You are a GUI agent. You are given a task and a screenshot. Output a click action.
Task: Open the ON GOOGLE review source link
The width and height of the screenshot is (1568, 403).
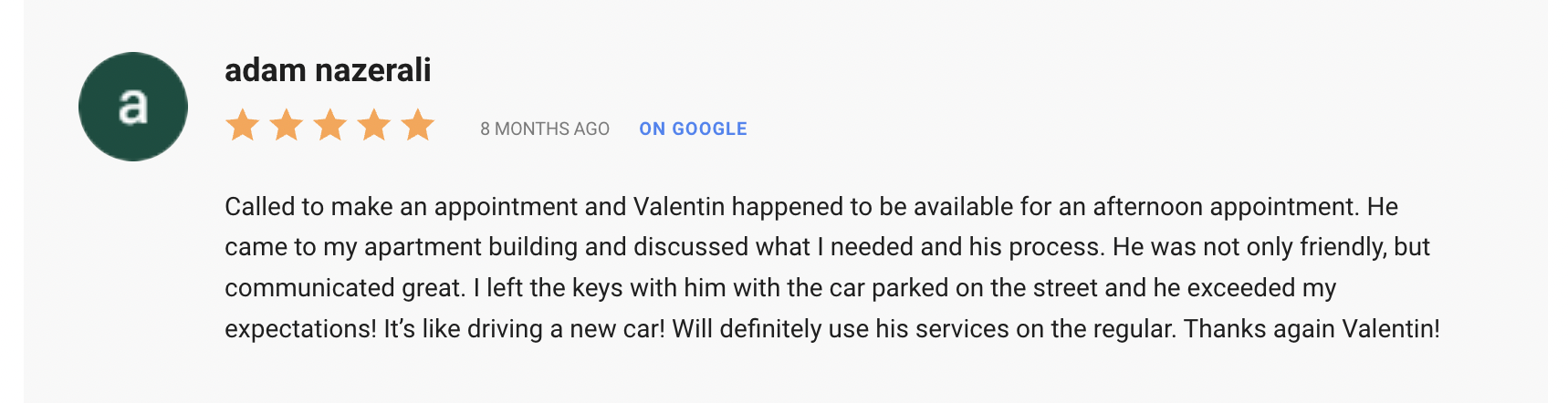693,129
